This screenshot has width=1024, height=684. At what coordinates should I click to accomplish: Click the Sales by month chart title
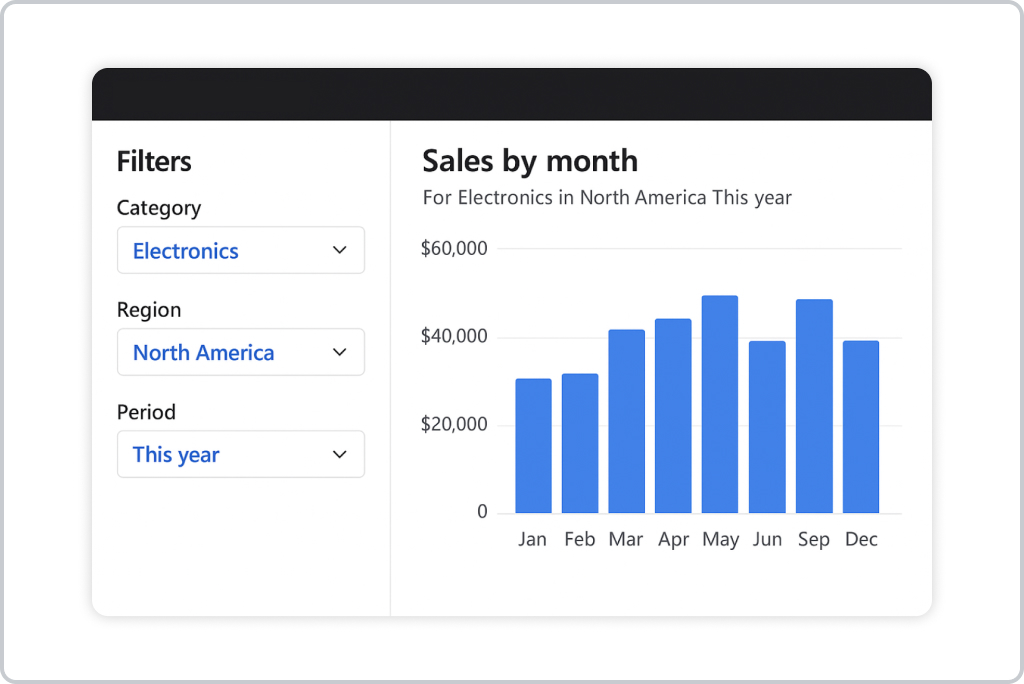point(530,161)
